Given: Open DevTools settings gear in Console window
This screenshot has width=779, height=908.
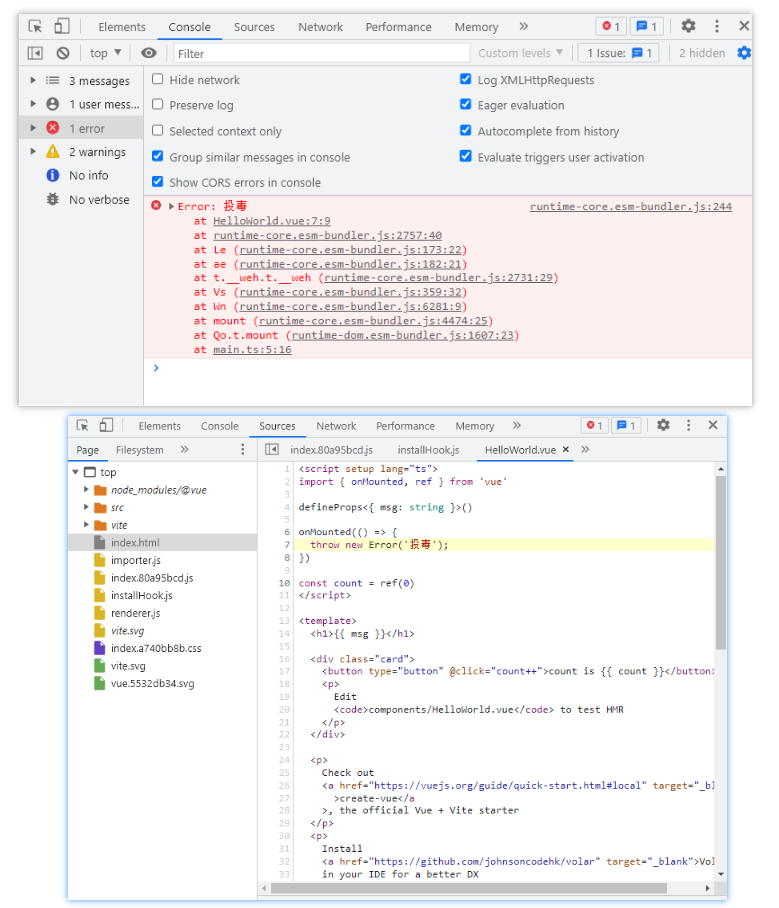Looking at the screenshot, I should click(x=688, y=26).
